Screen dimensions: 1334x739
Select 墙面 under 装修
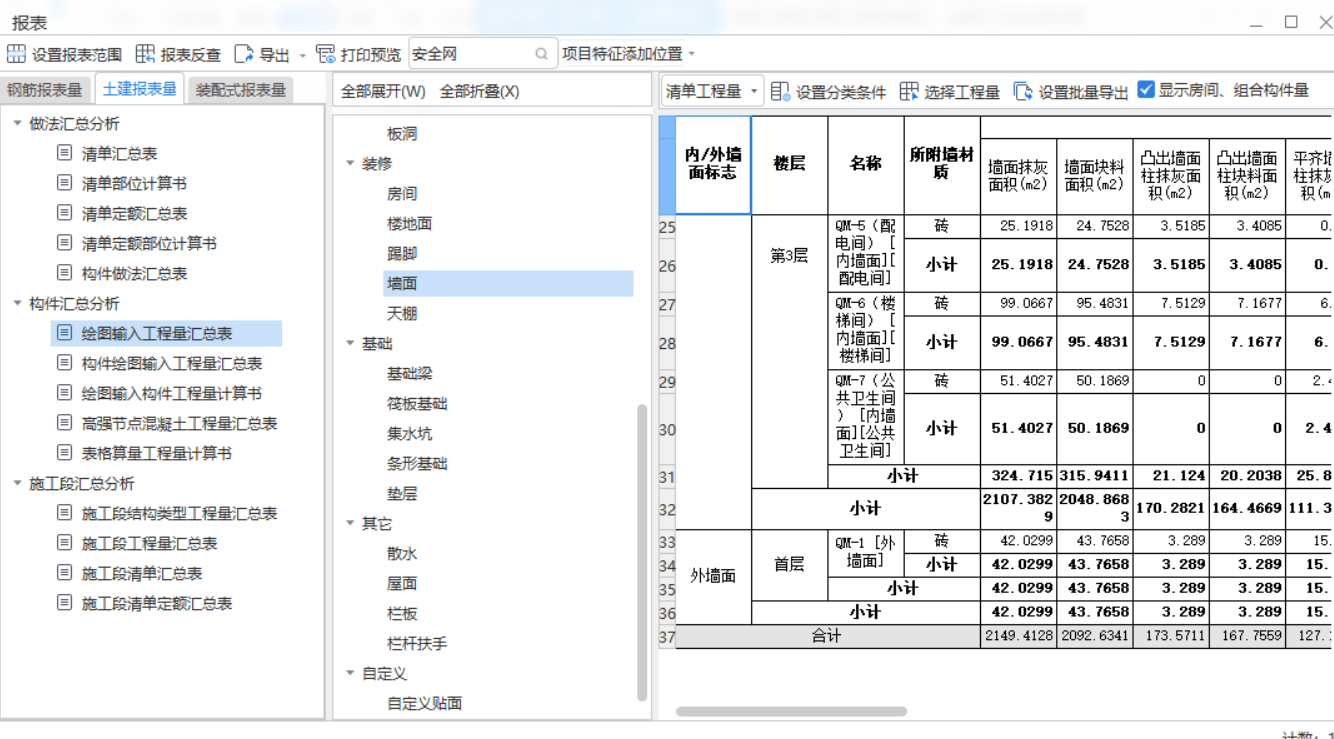tap(508, 283)
